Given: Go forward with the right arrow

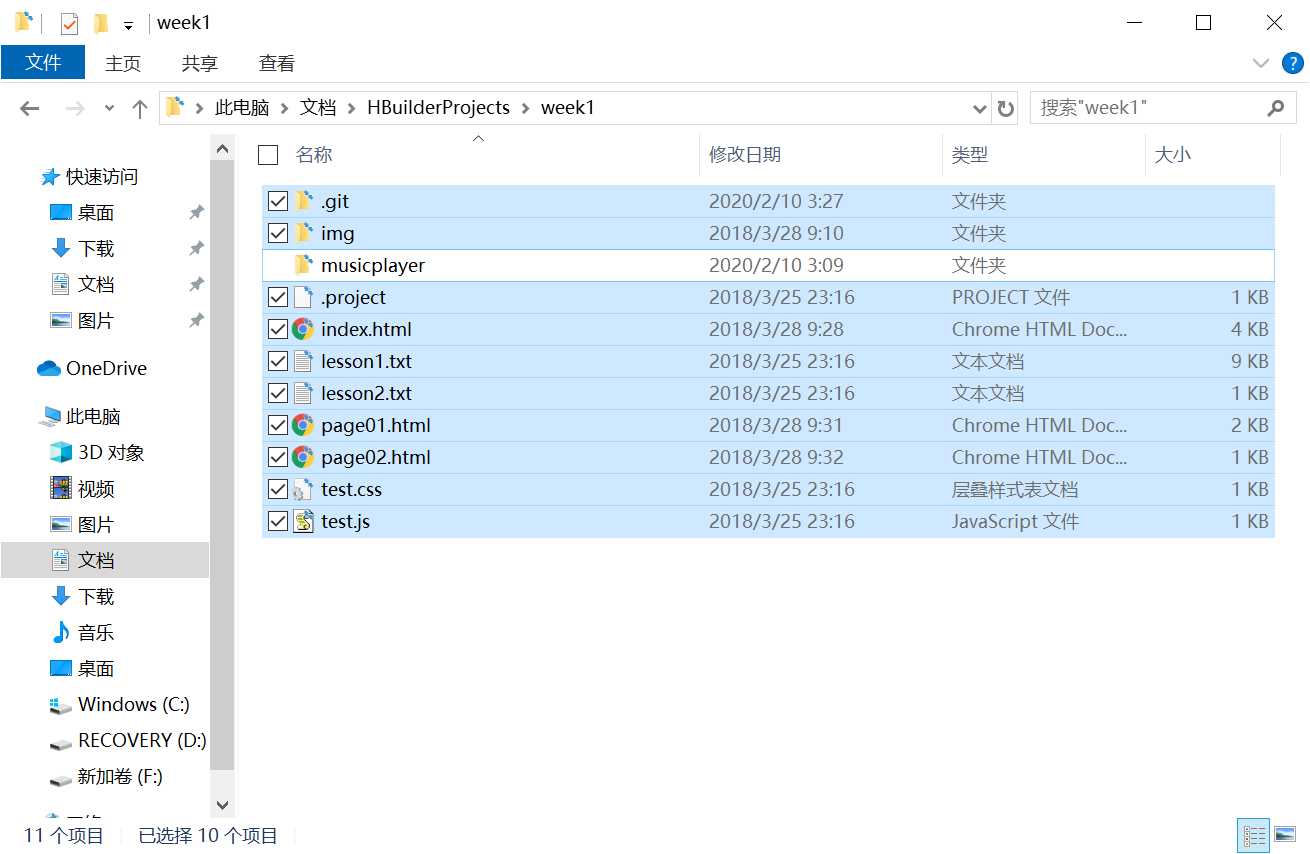Looking at the screenshot, I should [x=75, y=108].
